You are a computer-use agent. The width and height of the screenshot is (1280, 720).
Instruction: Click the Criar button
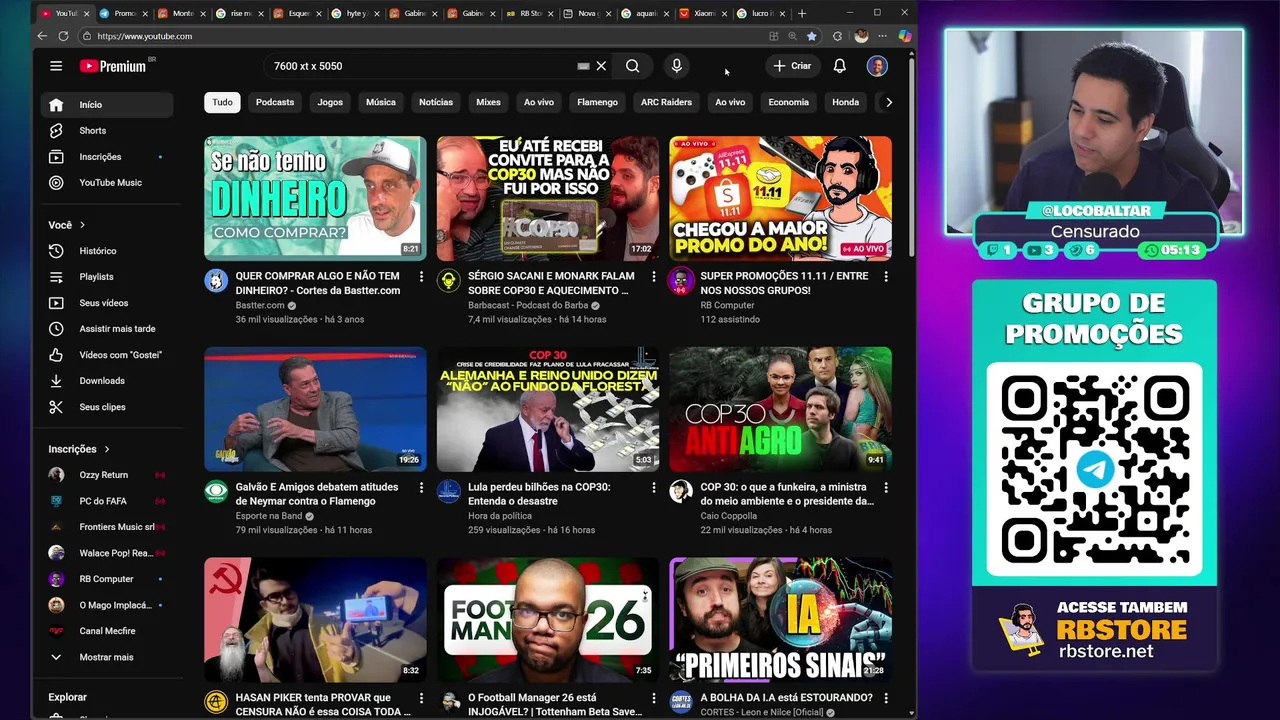[x=792, y=66]
